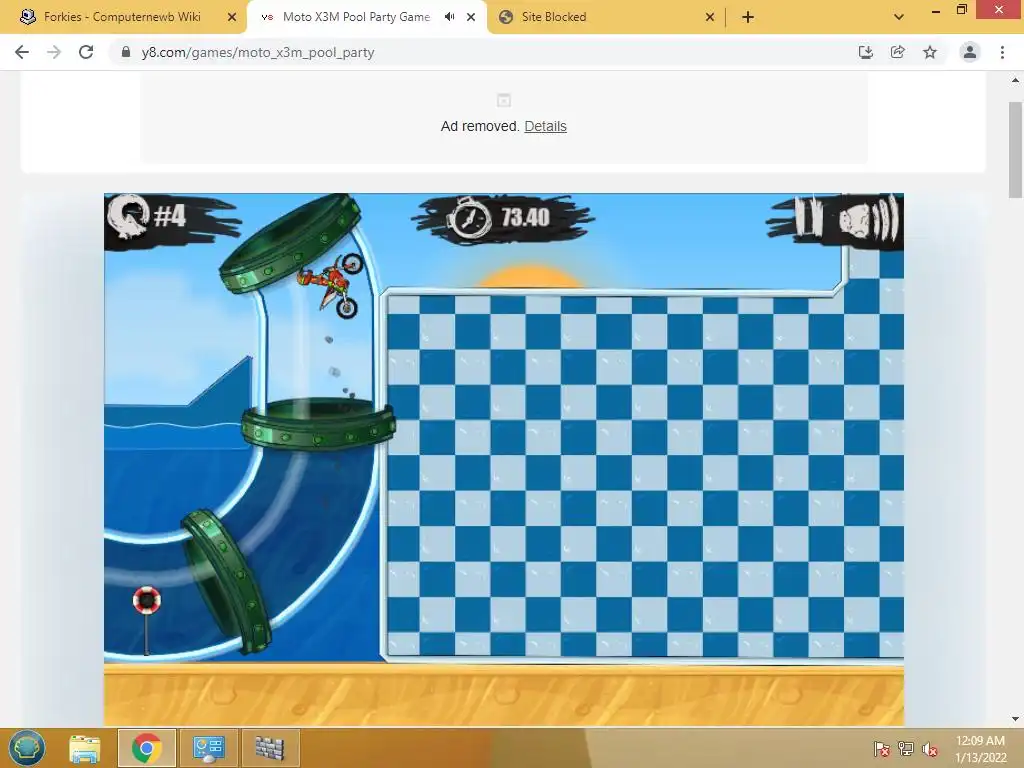
Task: Open Chrome three-dot menu
Action: click(1002, 52)
